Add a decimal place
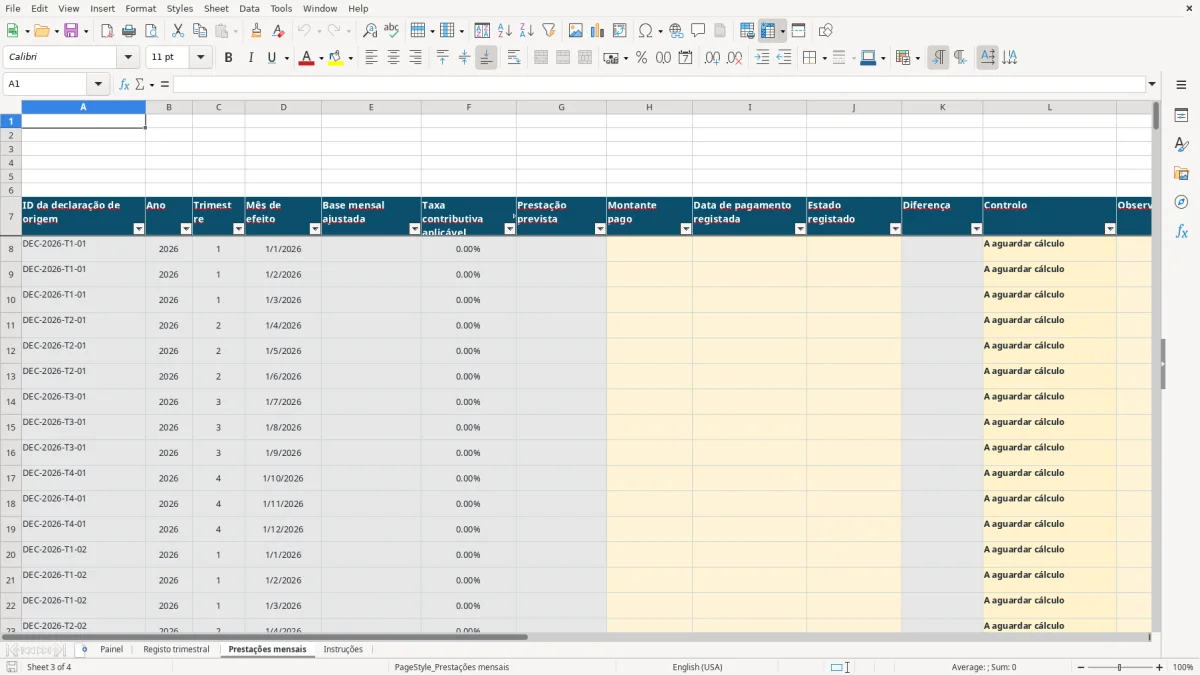The height and width of the screenshot is (675, 1200). pyautogui.click(x=712, y=58)
